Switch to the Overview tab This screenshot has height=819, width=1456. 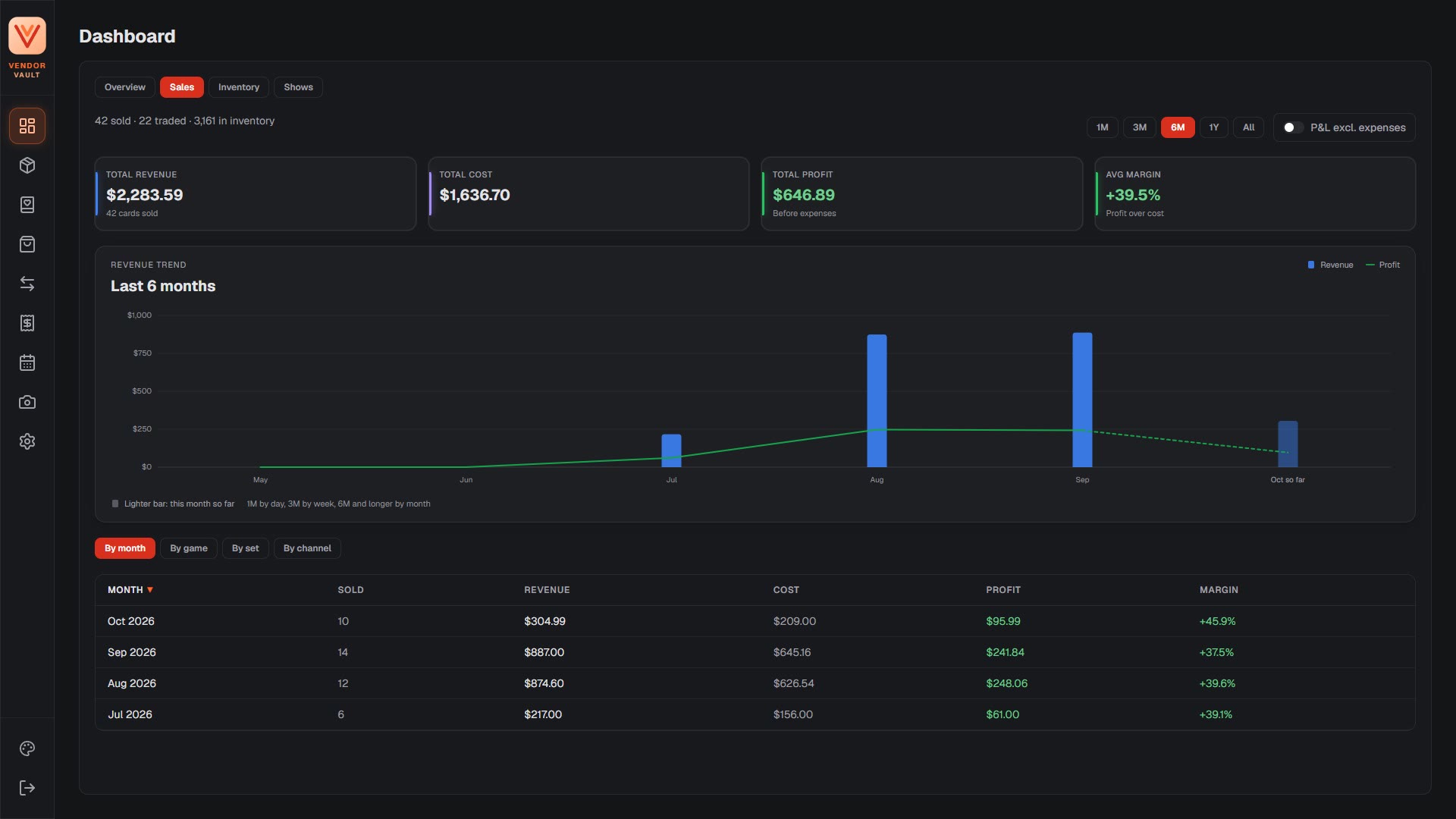point(125,87)
